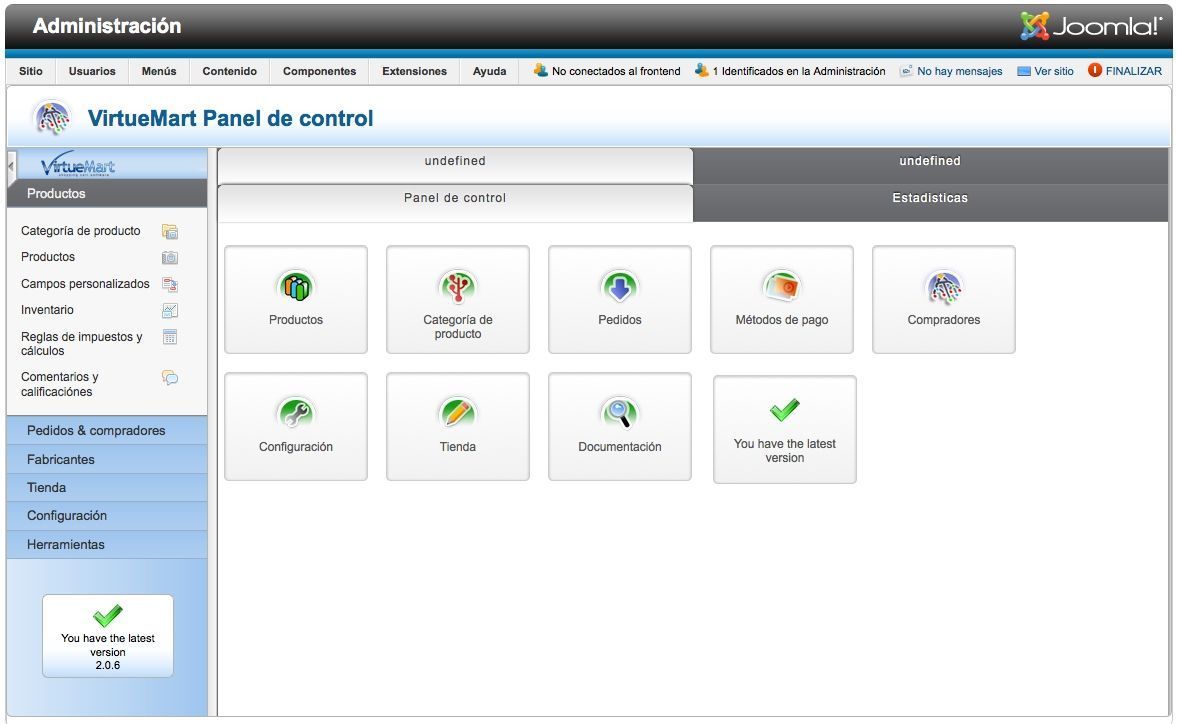Open the Ver sitio link
Viewport: 1177px width, 724px height.
coord(1054,71)
